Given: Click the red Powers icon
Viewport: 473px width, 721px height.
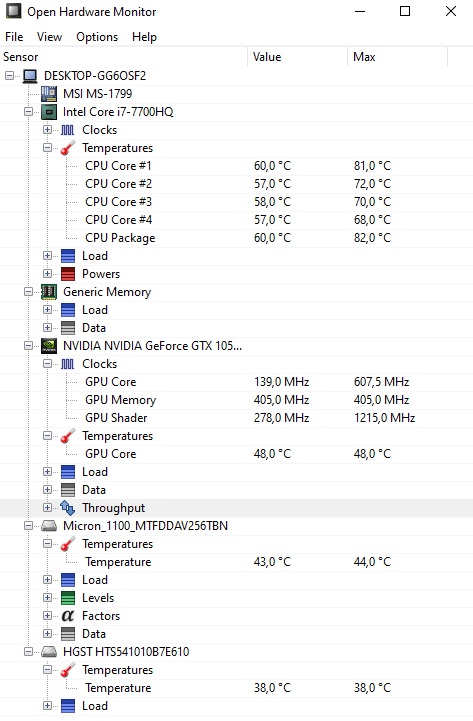Looking at the screenshot, I should (x=68, y=274).
